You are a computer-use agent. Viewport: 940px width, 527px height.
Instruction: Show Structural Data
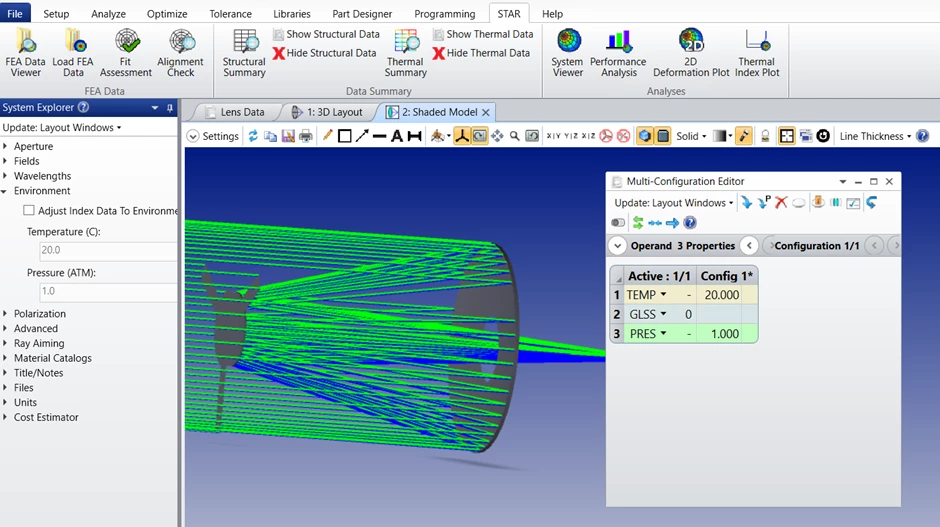coord(326,34)
